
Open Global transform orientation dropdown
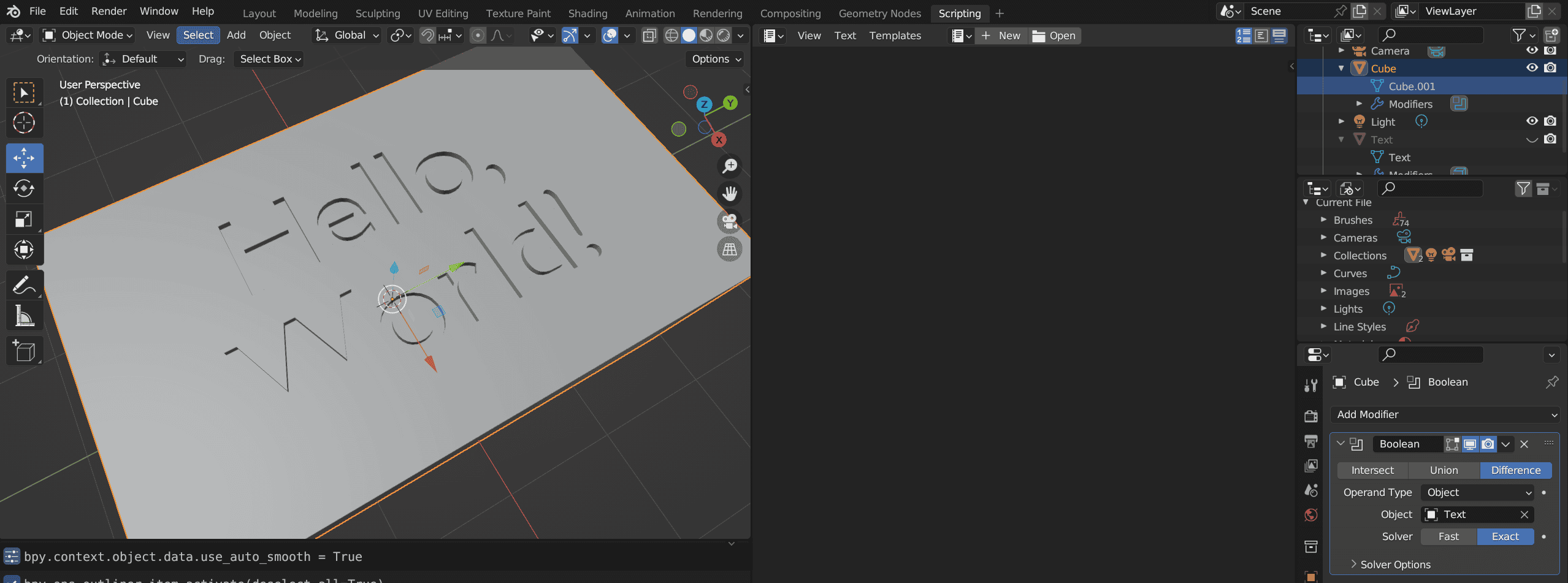click(346, 36)
